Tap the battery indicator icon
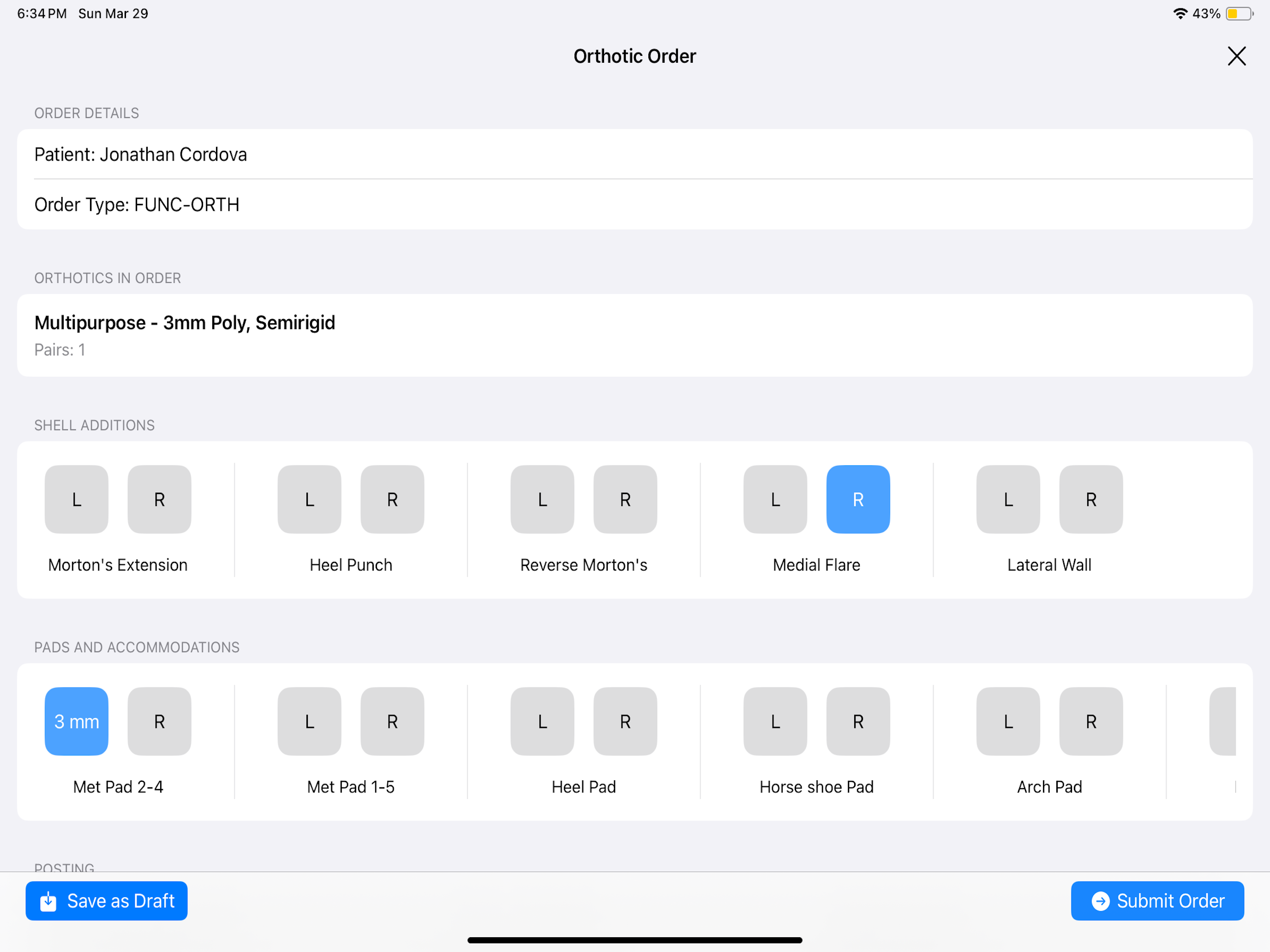The height and width of the screenshot is (952, 1270). (1240, 13)
